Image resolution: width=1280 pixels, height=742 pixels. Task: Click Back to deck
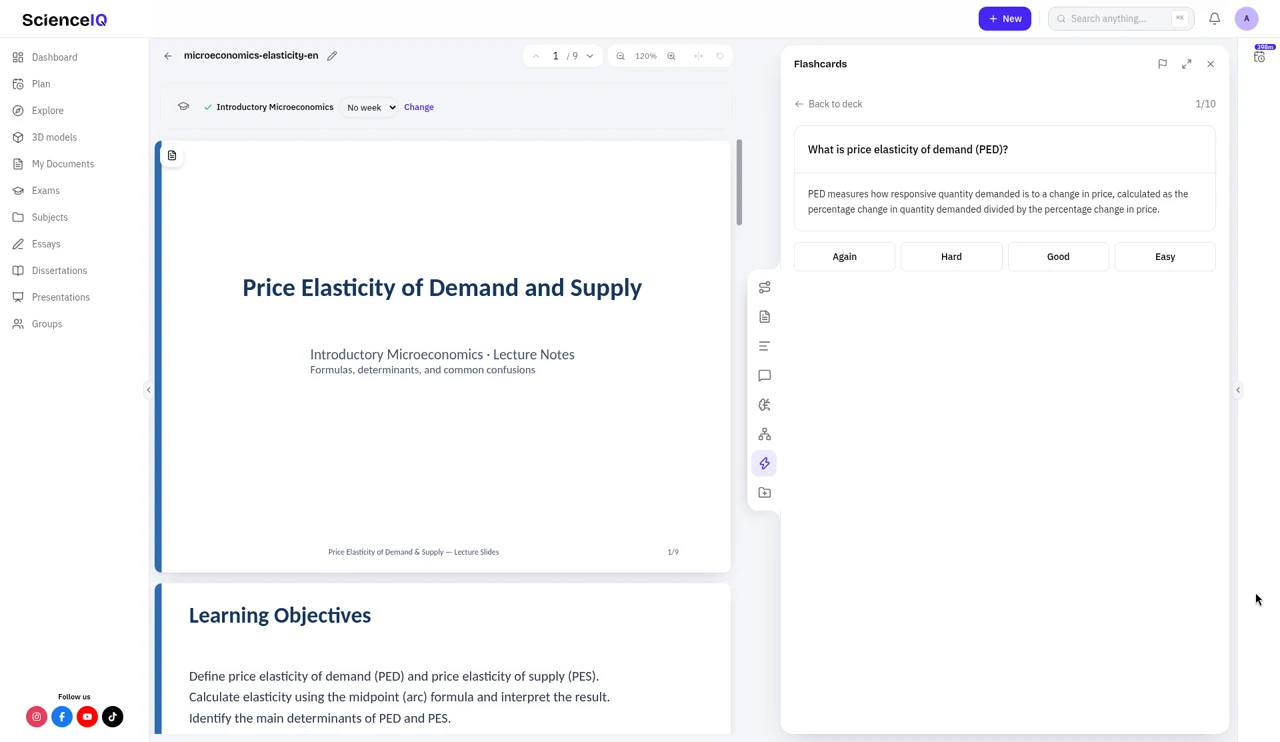pyautogui.click(x=828, y=104)
